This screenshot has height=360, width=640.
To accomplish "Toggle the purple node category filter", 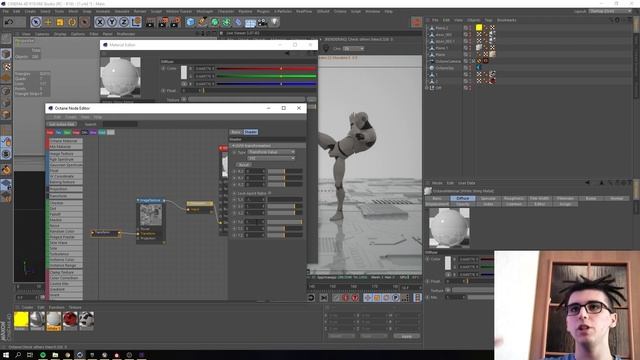I will [93, 132].
